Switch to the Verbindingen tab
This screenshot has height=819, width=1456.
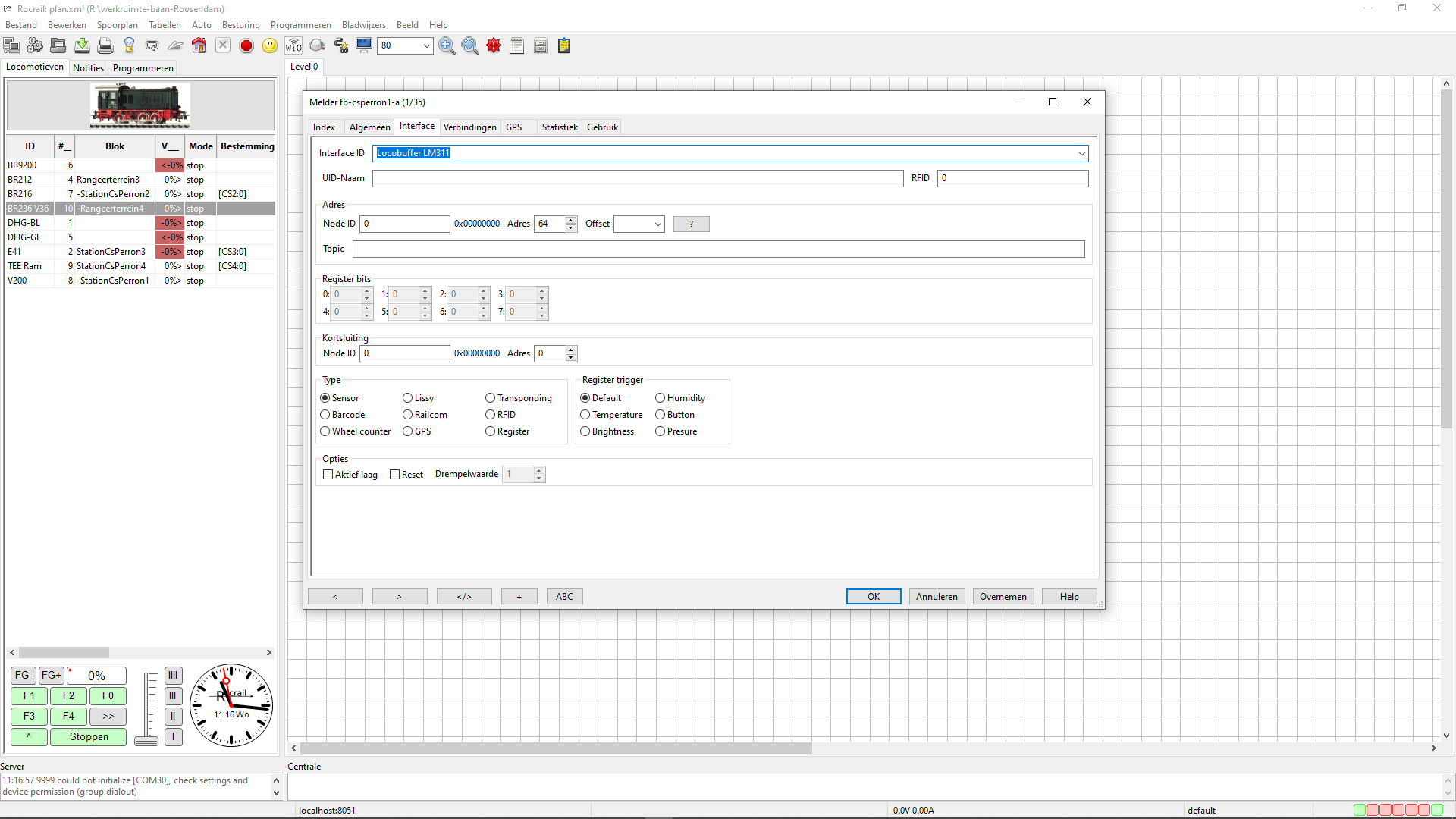469,127
